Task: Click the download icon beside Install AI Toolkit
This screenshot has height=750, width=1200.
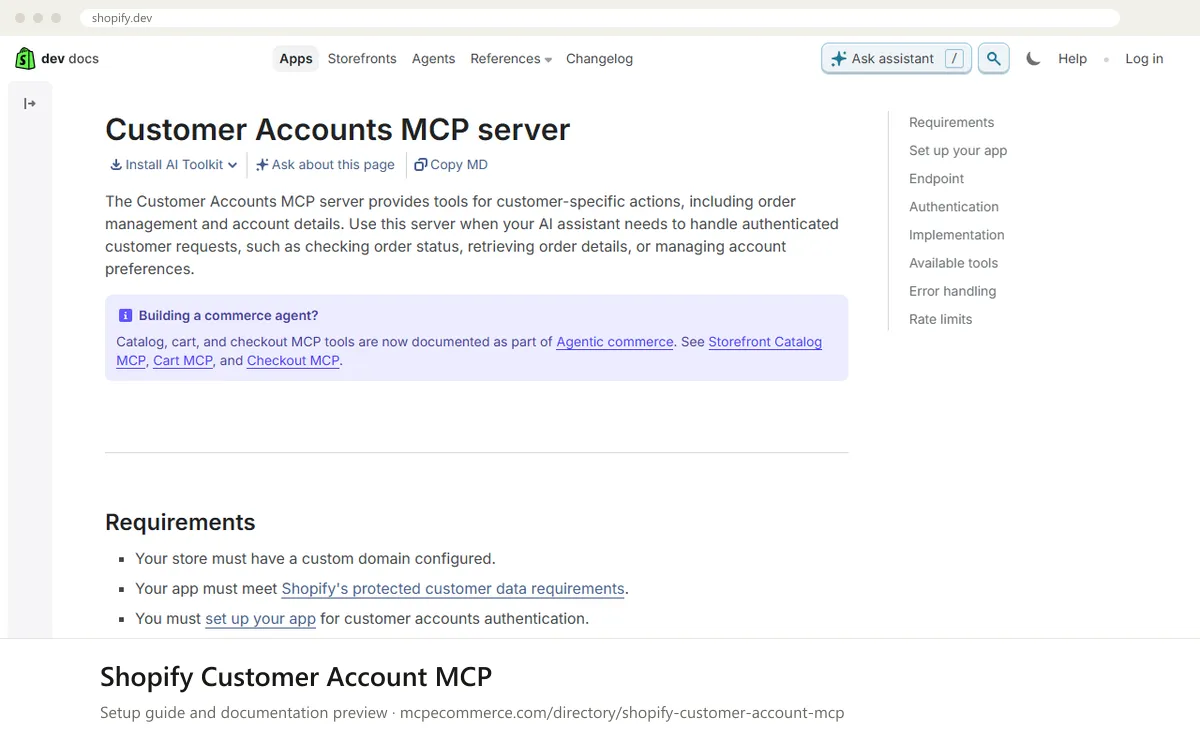Action: (x=116, y=165)
